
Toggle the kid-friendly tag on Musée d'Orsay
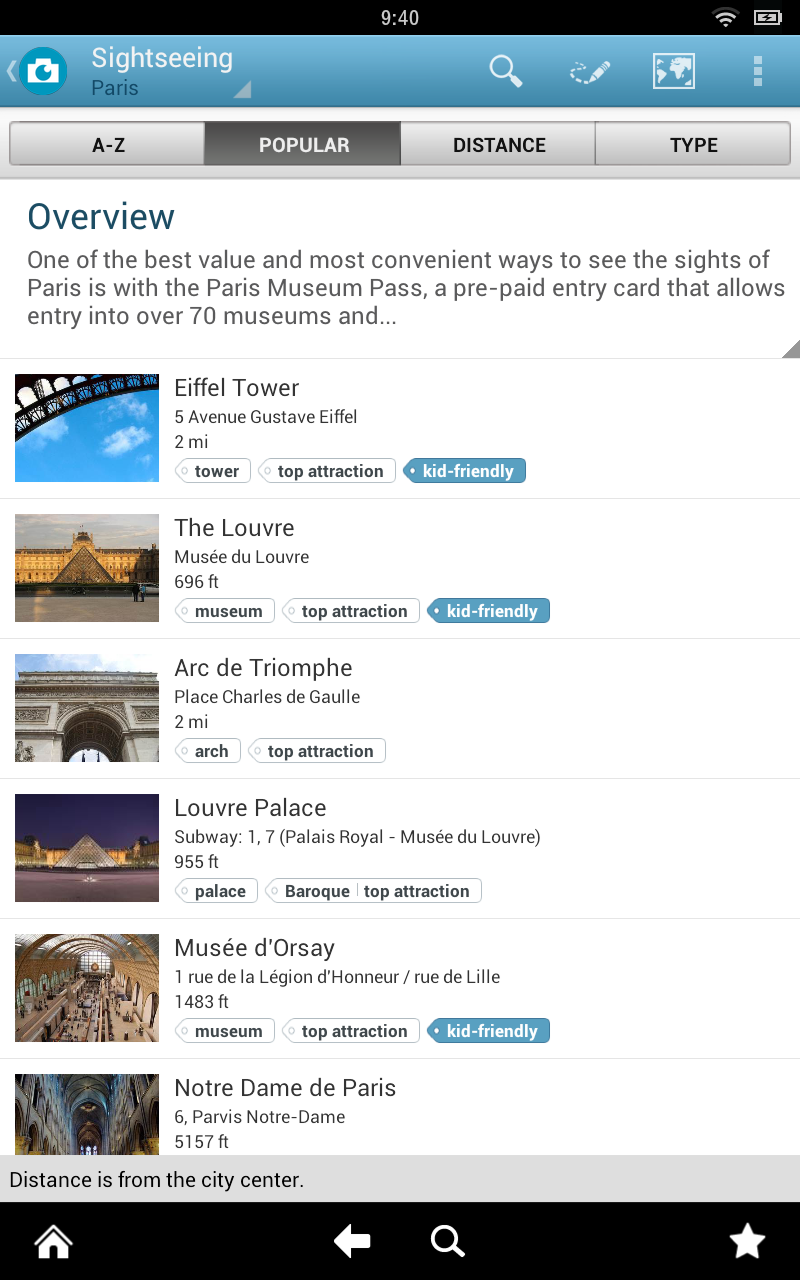tap(488, 1031)
